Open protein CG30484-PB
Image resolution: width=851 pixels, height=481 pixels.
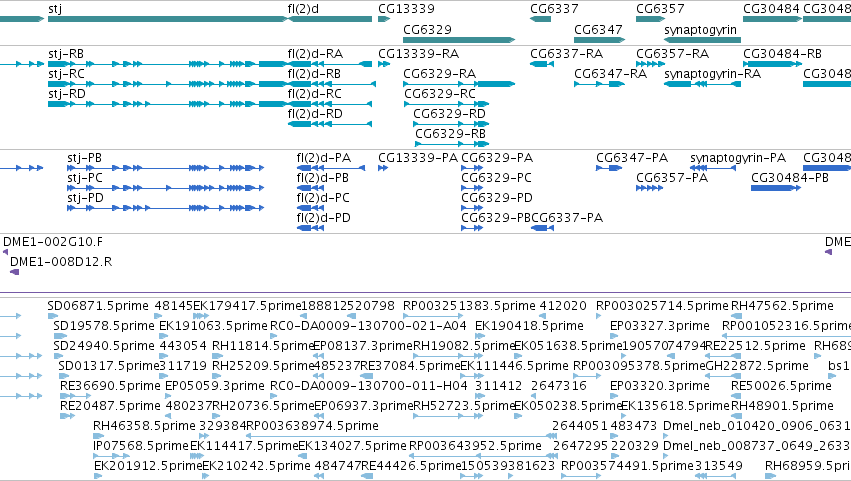(x=790, y=178)
